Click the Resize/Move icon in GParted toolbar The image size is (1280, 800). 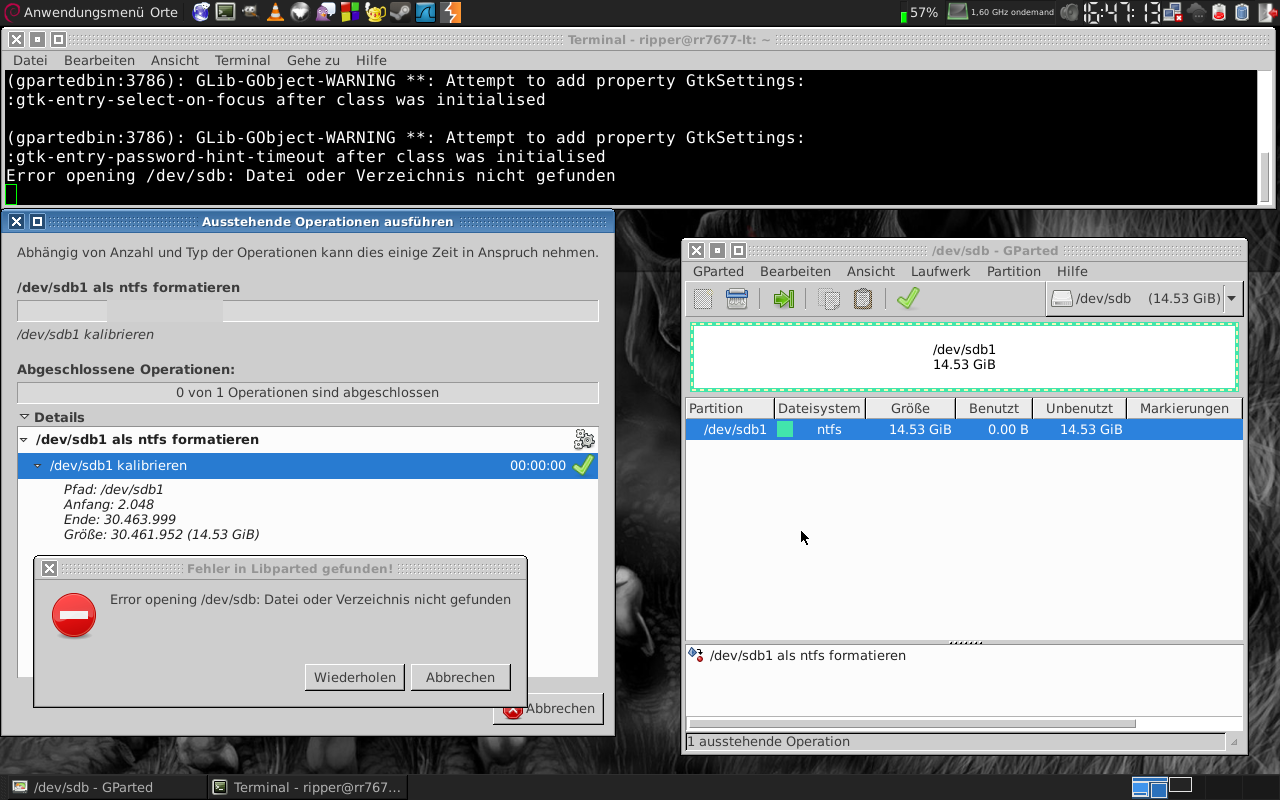(x=783, y=299)
